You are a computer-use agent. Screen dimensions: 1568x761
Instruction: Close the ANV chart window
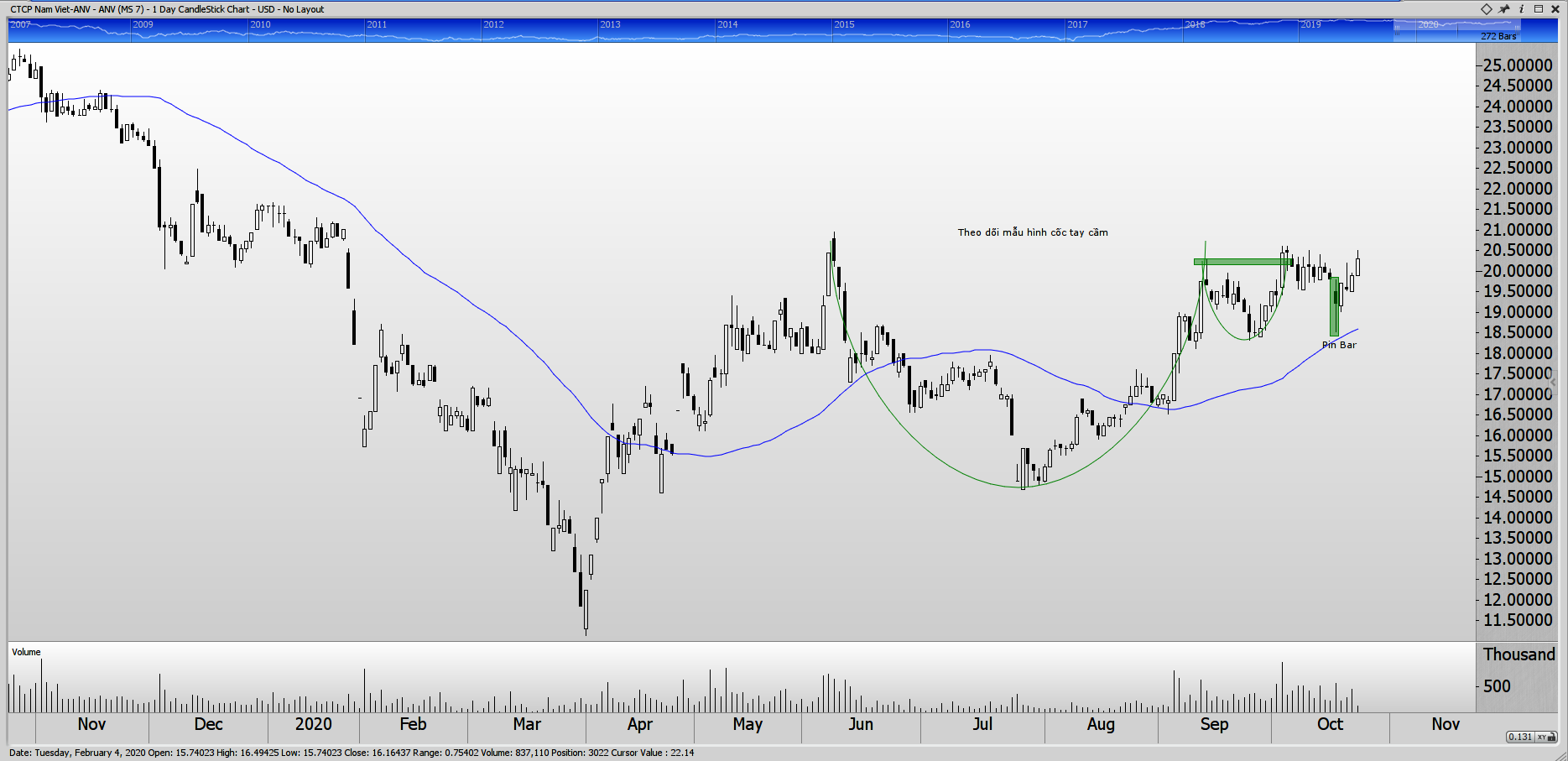(x=1556, y=9)
